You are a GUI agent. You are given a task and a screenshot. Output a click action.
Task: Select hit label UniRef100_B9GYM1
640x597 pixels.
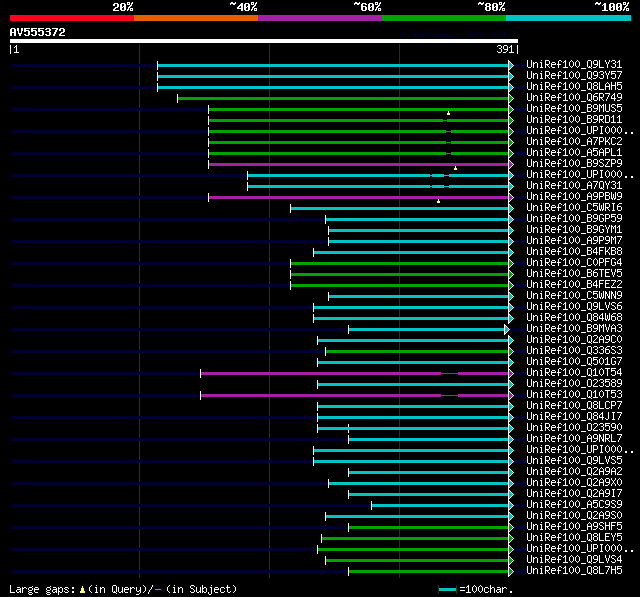pyautogui.click(x=574, y=230)
